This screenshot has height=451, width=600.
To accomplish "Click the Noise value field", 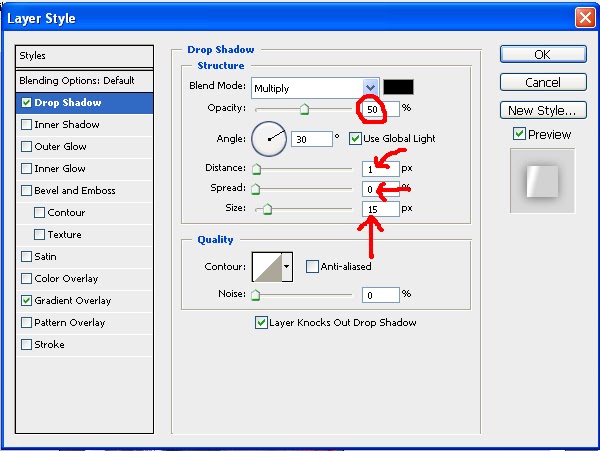I will tap(381, 295).
